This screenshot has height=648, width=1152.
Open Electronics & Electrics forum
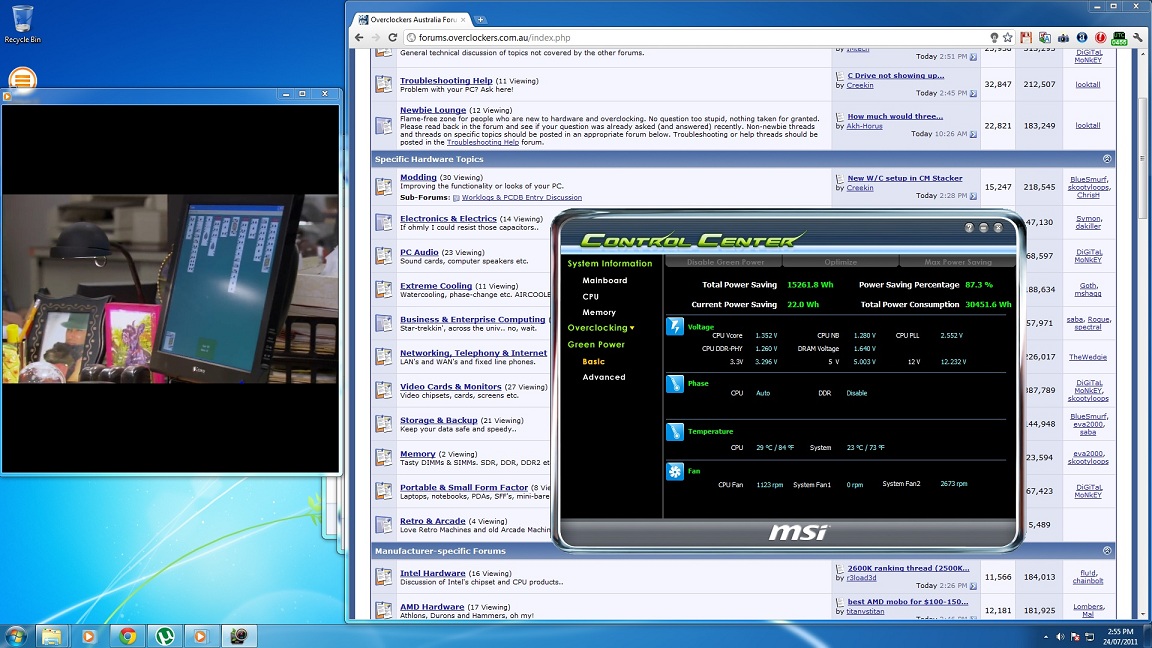tap(448, 218)
